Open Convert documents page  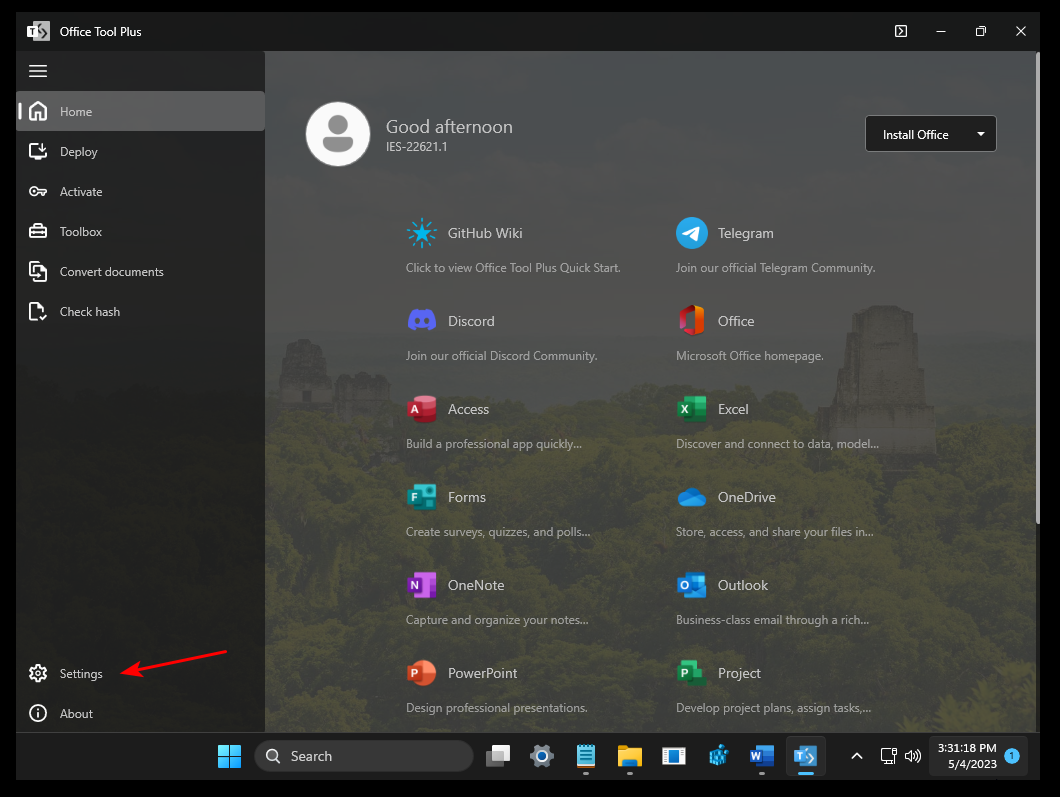pos(141,271)
